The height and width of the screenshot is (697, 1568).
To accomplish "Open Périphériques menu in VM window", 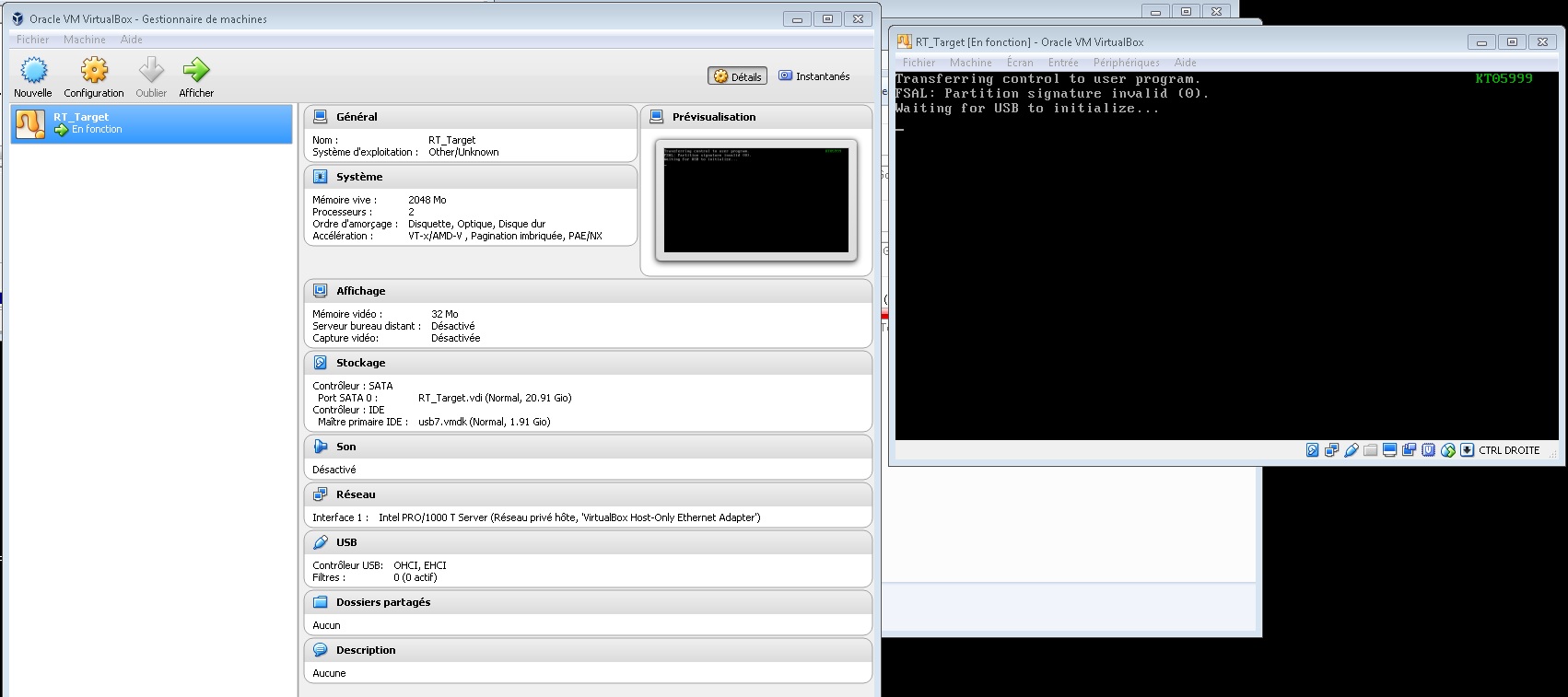I will (x=1127, y=63).
